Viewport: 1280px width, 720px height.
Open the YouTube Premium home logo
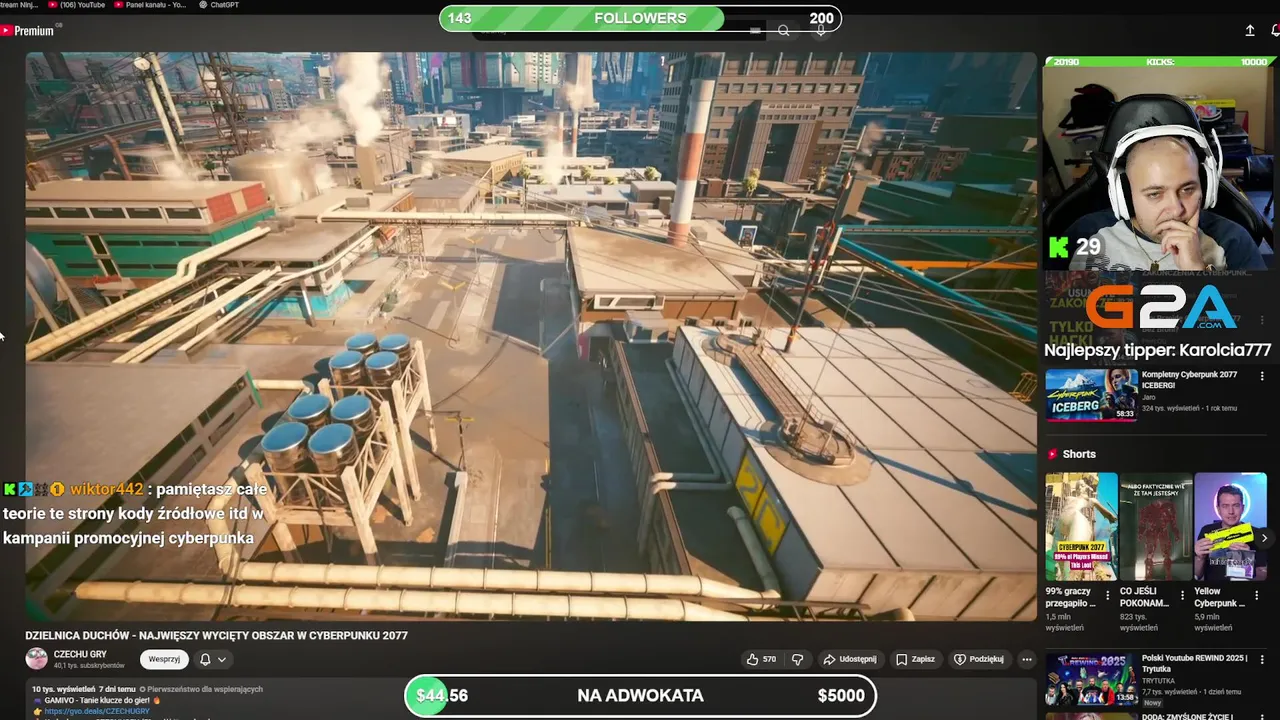point(28,31)
